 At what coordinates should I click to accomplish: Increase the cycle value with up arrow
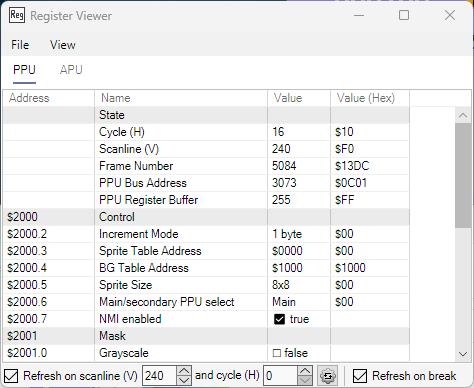click(x=305, y=371)
